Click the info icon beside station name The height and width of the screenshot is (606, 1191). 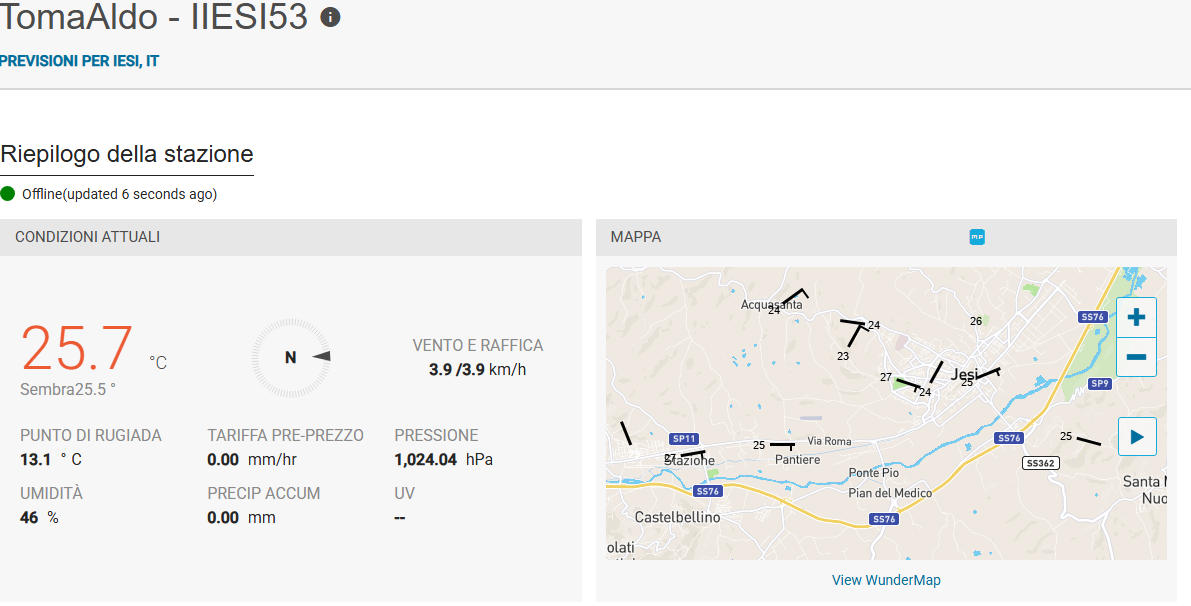click(330, 17)
